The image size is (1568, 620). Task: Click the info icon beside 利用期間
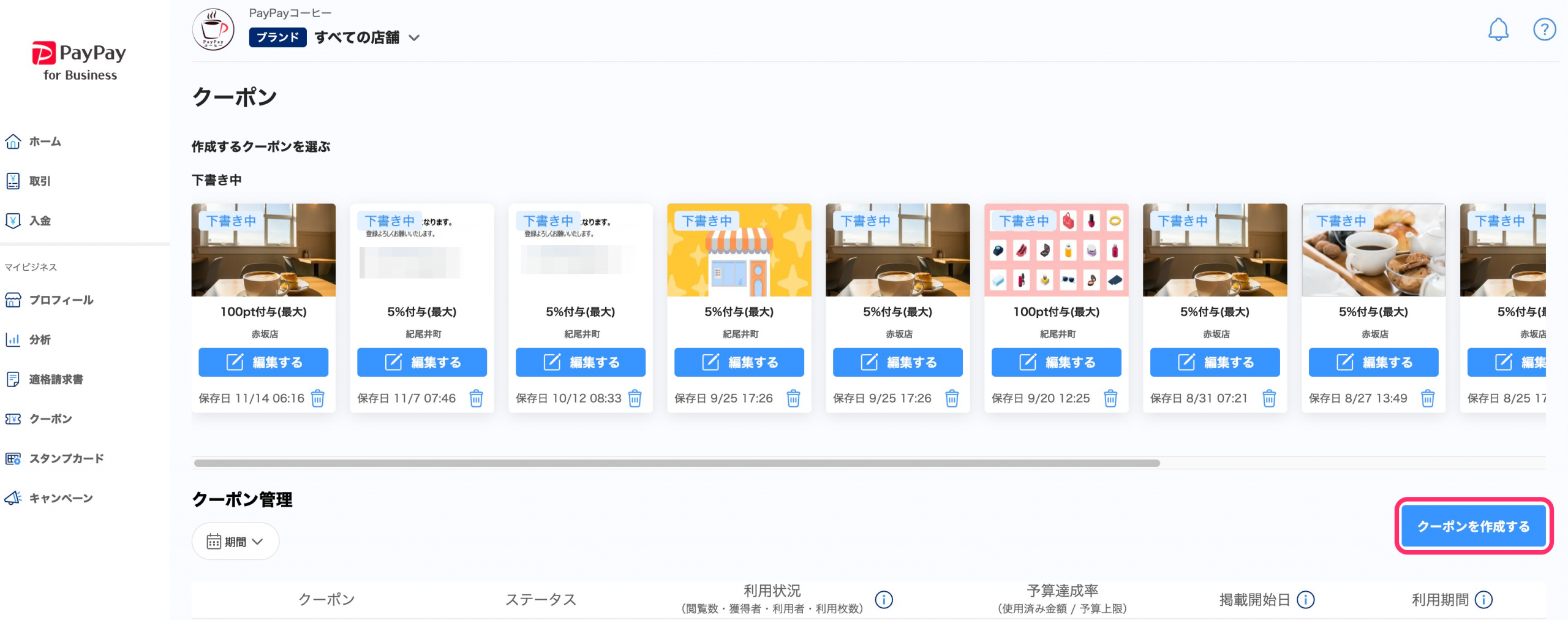pos(1483,599)
